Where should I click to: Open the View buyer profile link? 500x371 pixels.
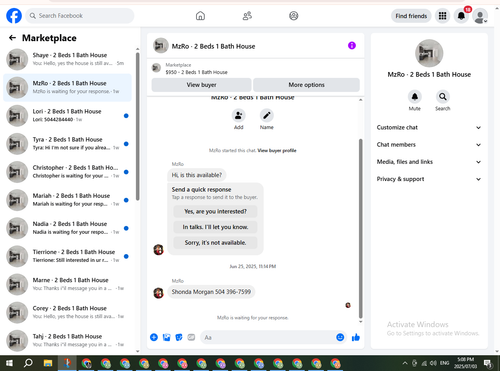click(277, 150)
